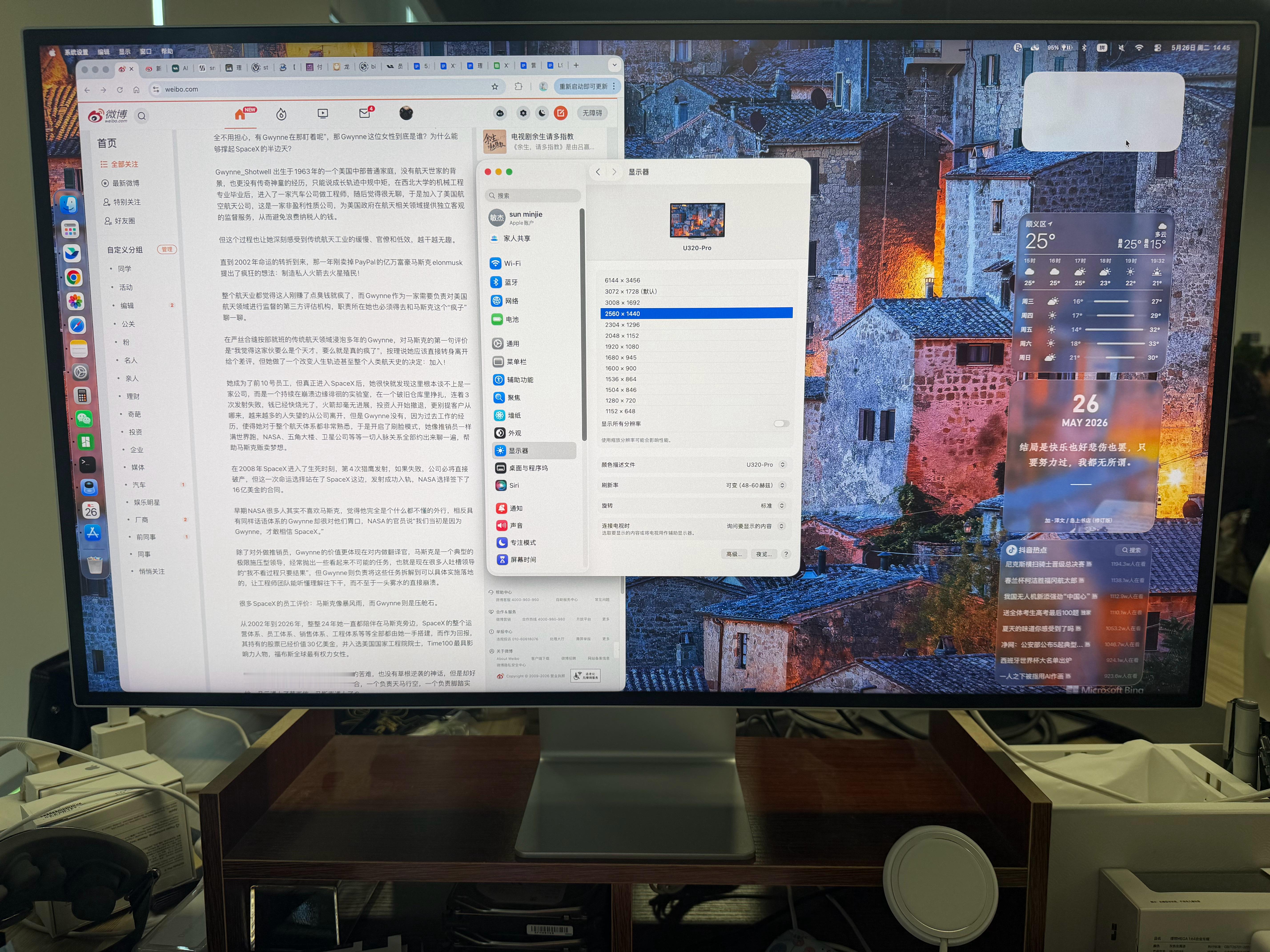This screenshot has height=952, width=1270.
Task: Toggle 显示所有分辨率 switch
Action: click(781, 424)
